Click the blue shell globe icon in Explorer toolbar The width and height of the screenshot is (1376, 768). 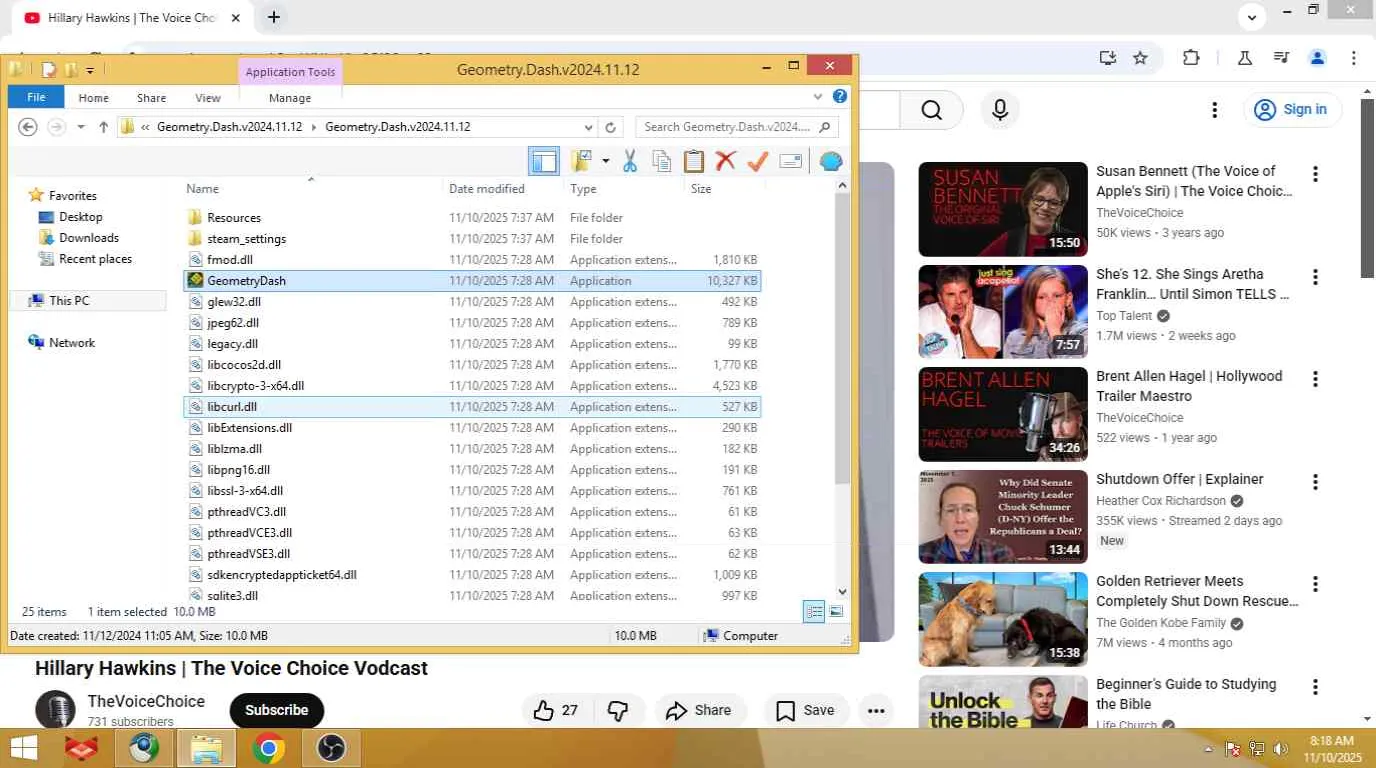point(831,161)
